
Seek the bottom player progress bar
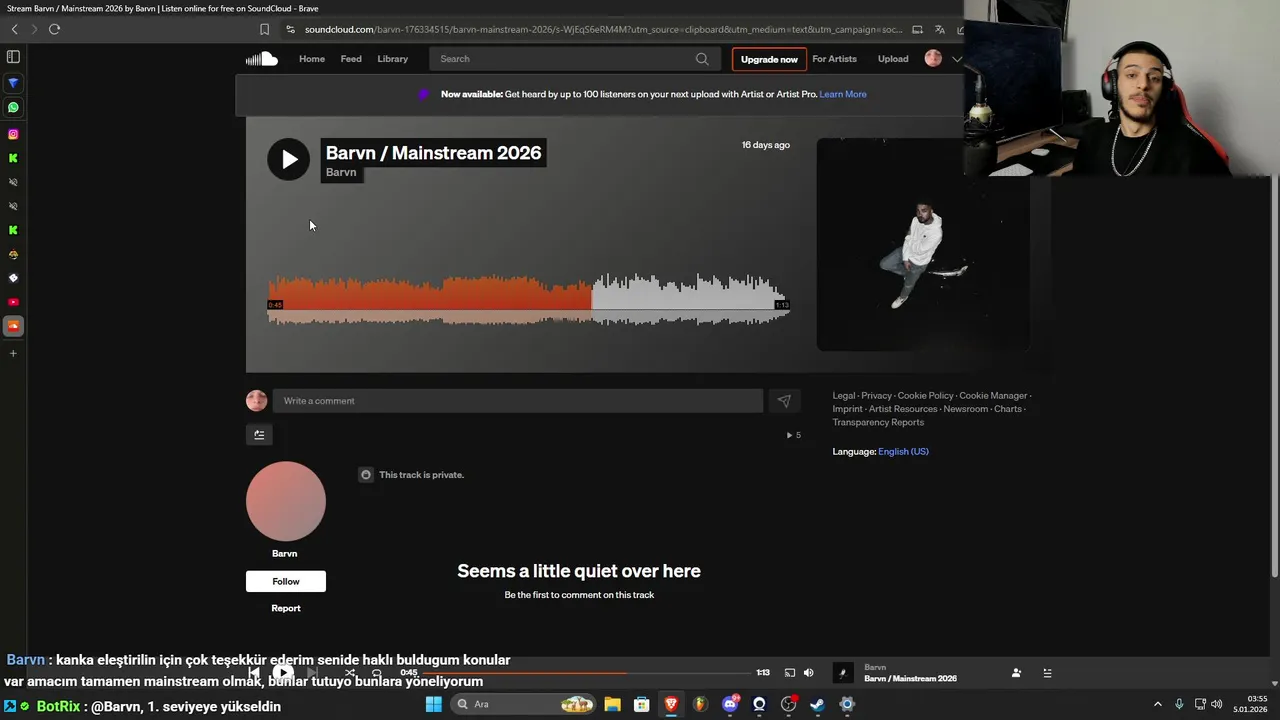point(585,673)
